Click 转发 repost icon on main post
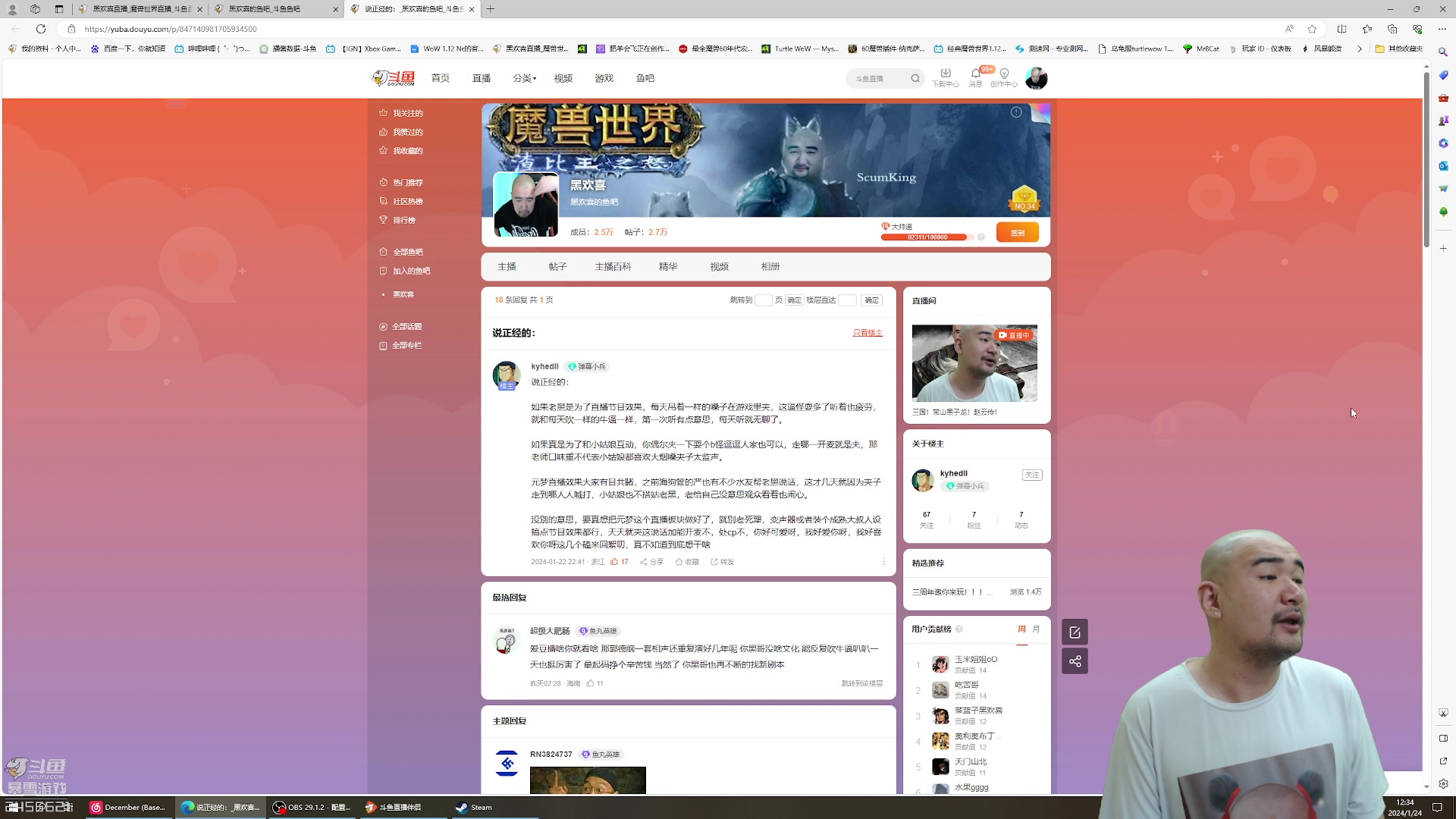Viewport: 1456px width, 819px height. (722, 562)
